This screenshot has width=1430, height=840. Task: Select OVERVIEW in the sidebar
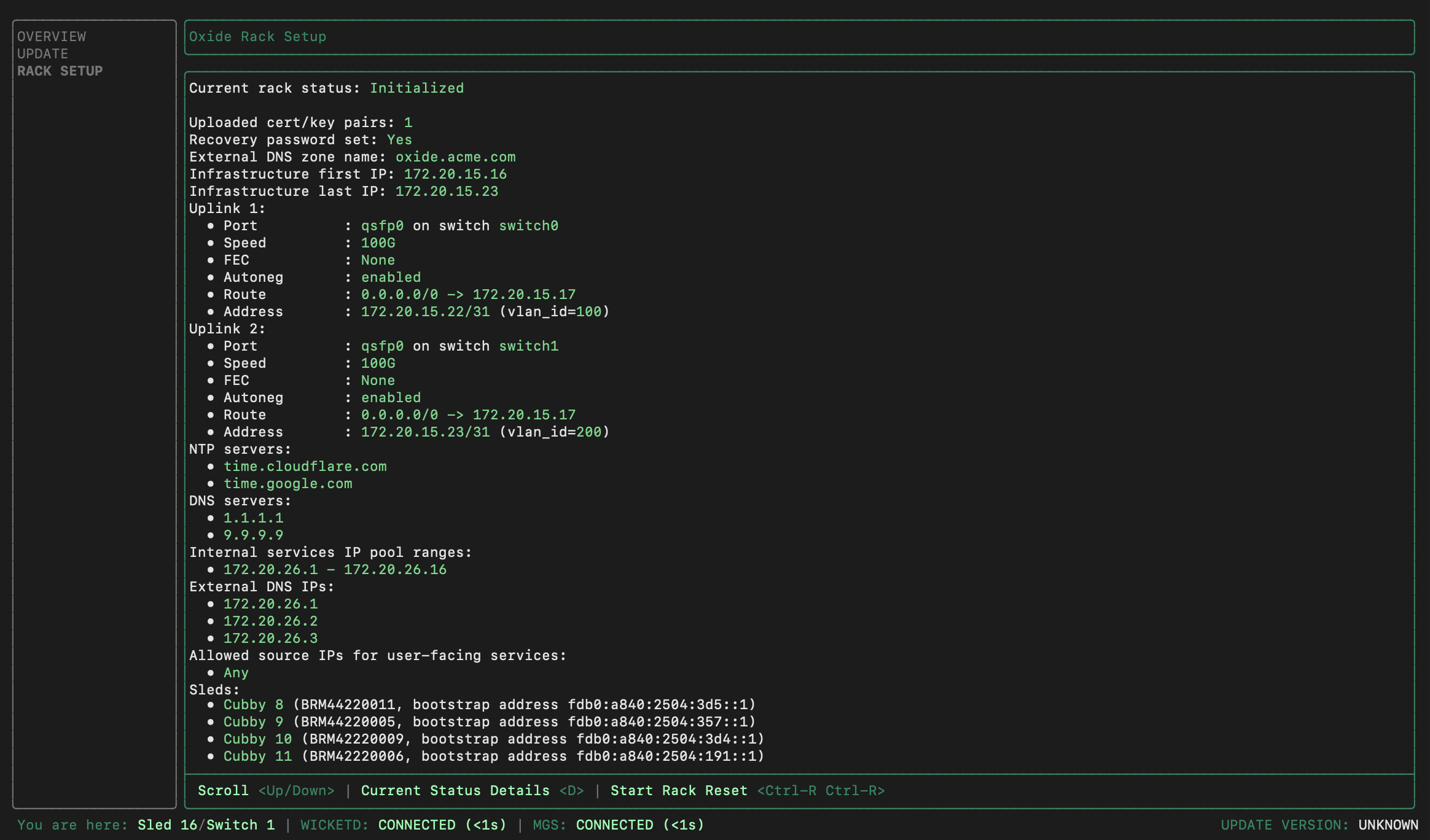pyautogui.click(x=52, y=37)
